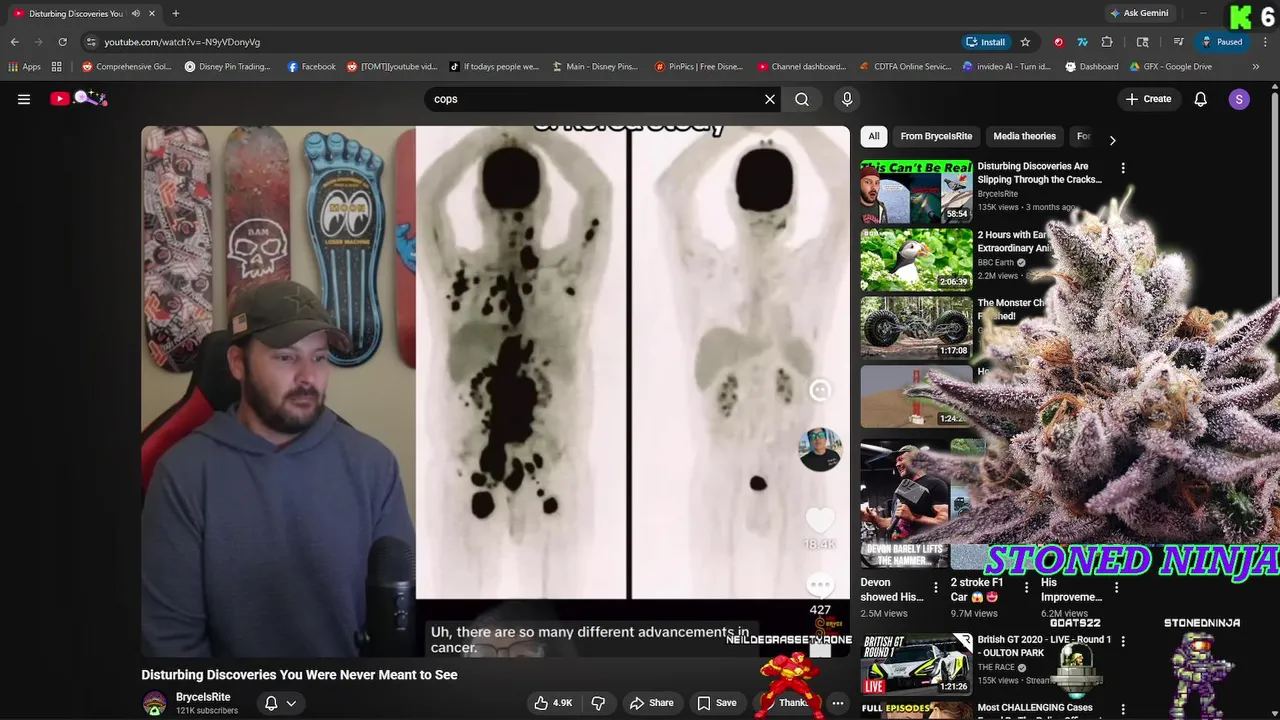Screen dimensions: 1280x720
Task: Play the Disturbing Discoveries 58:54 thumbnail
Action: click(916, 192)
